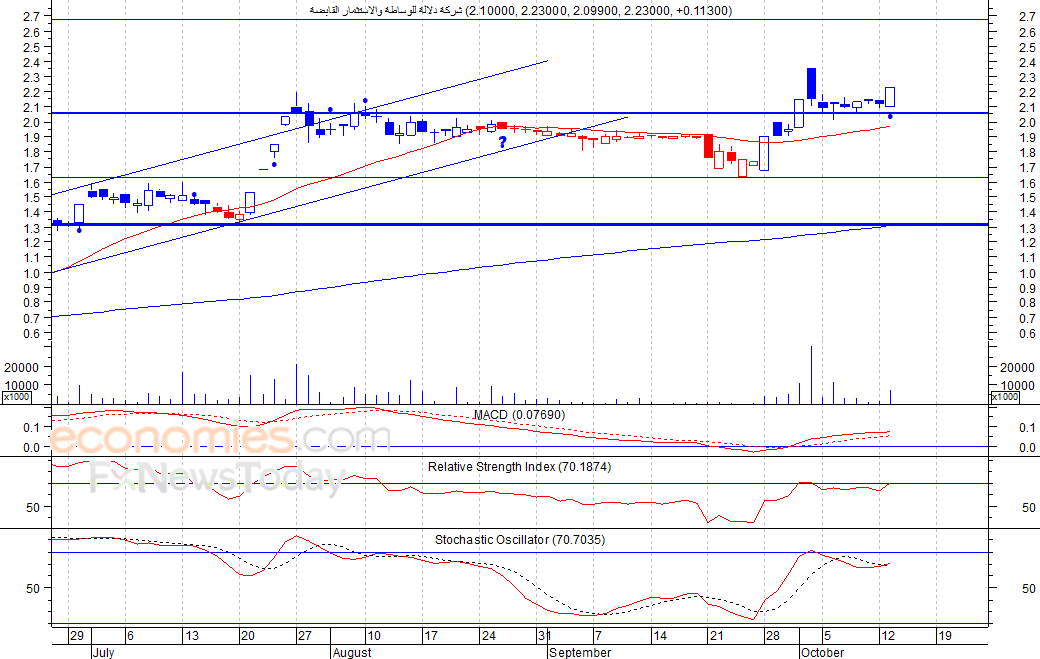Click date label 12 on time axis
The height and width of the screenshot is (659, 1040).
pos(888,636)
